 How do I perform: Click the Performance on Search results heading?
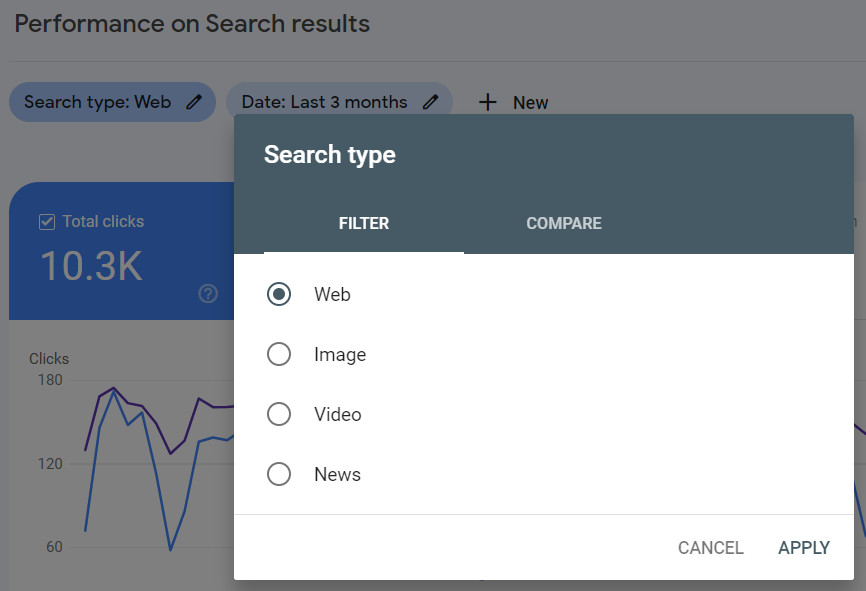192,24
